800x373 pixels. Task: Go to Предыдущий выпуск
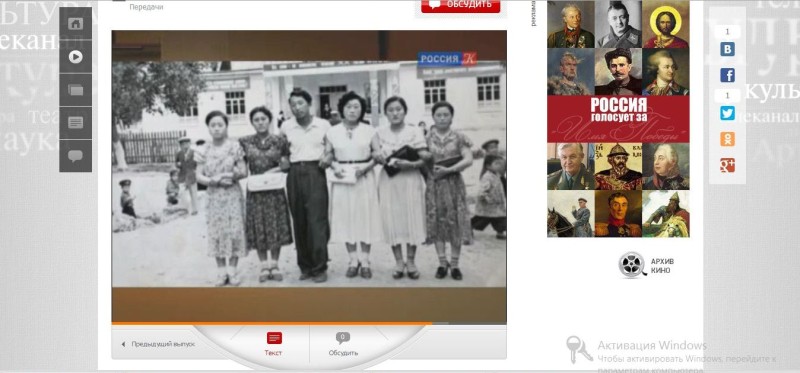pyautogui.click(x=158, y=344)
